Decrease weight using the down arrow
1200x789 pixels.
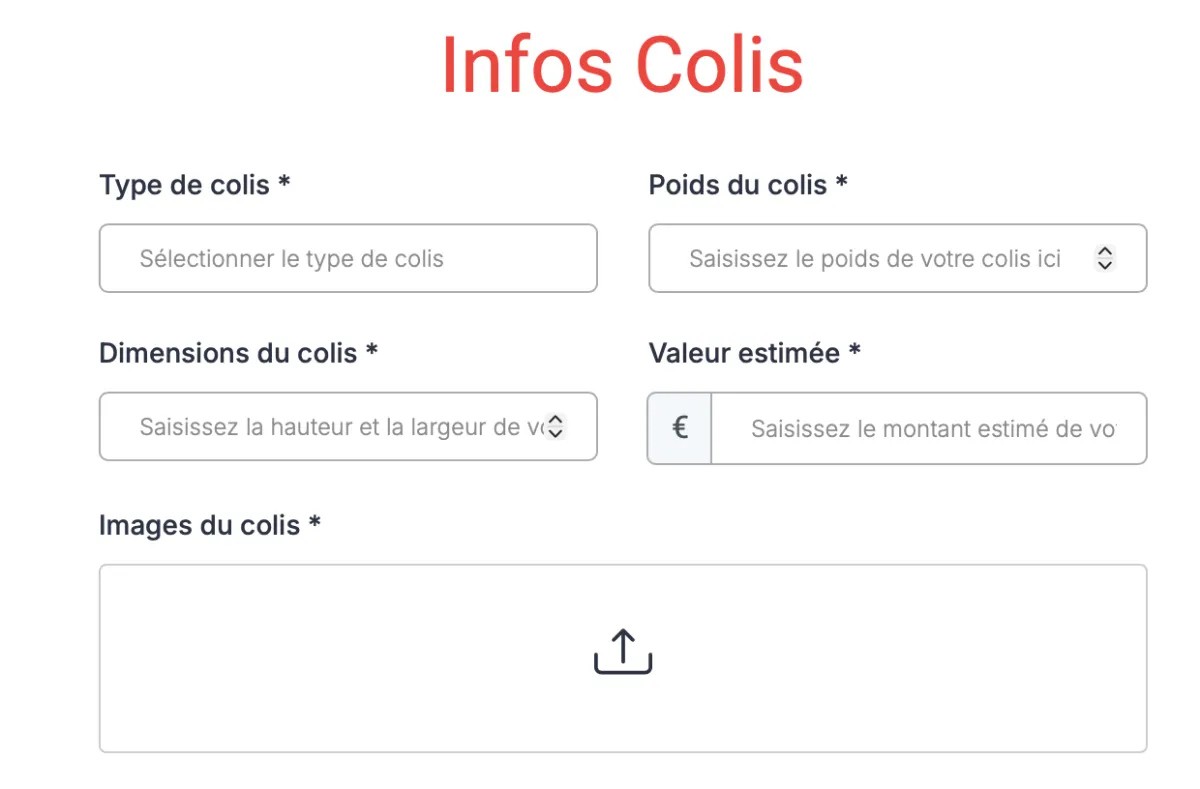[x=1105, y=265]
